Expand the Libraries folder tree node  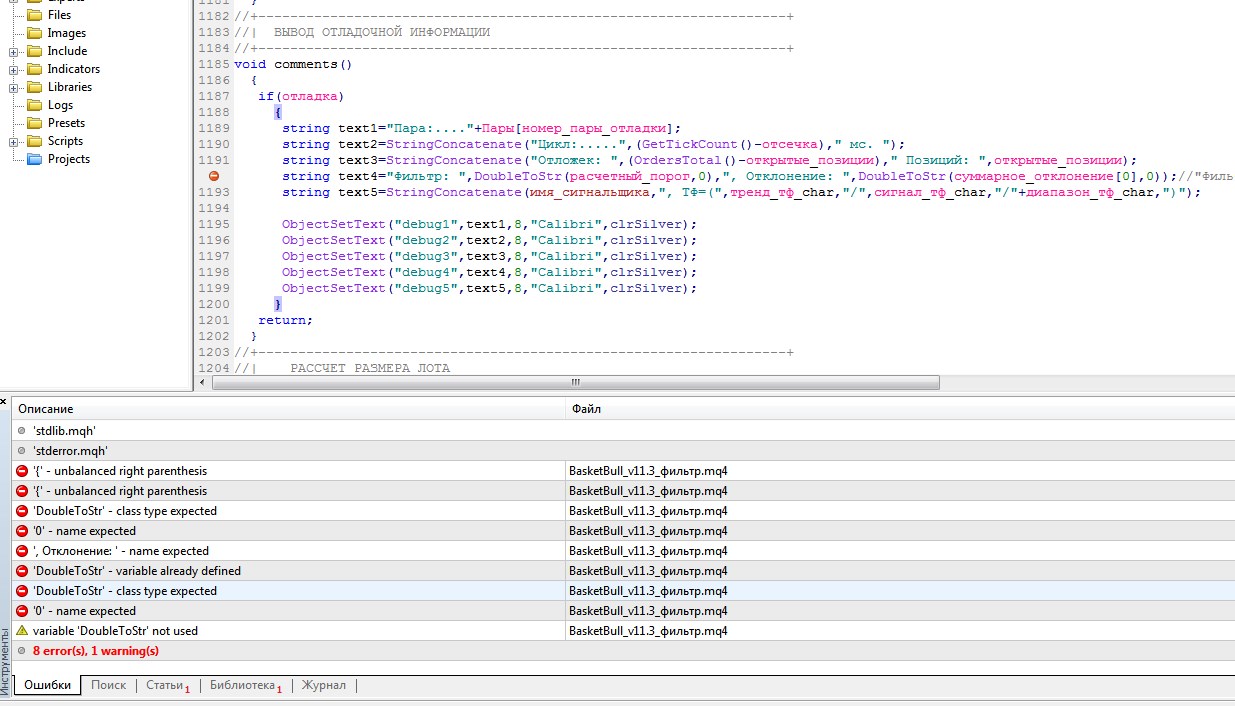coord(14,87)
